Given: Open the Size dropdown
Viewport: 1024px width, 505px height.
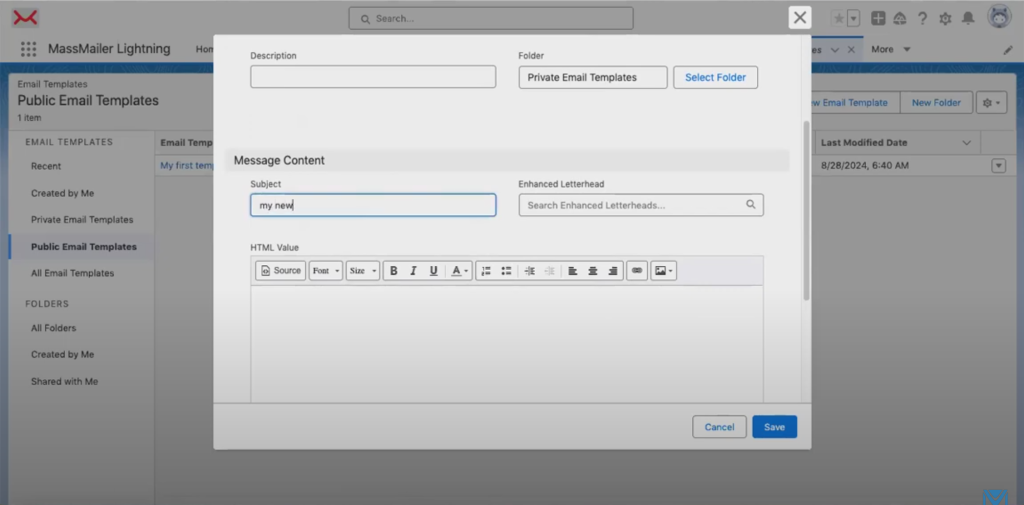Looking at the screenshot, I should [363, 270].
